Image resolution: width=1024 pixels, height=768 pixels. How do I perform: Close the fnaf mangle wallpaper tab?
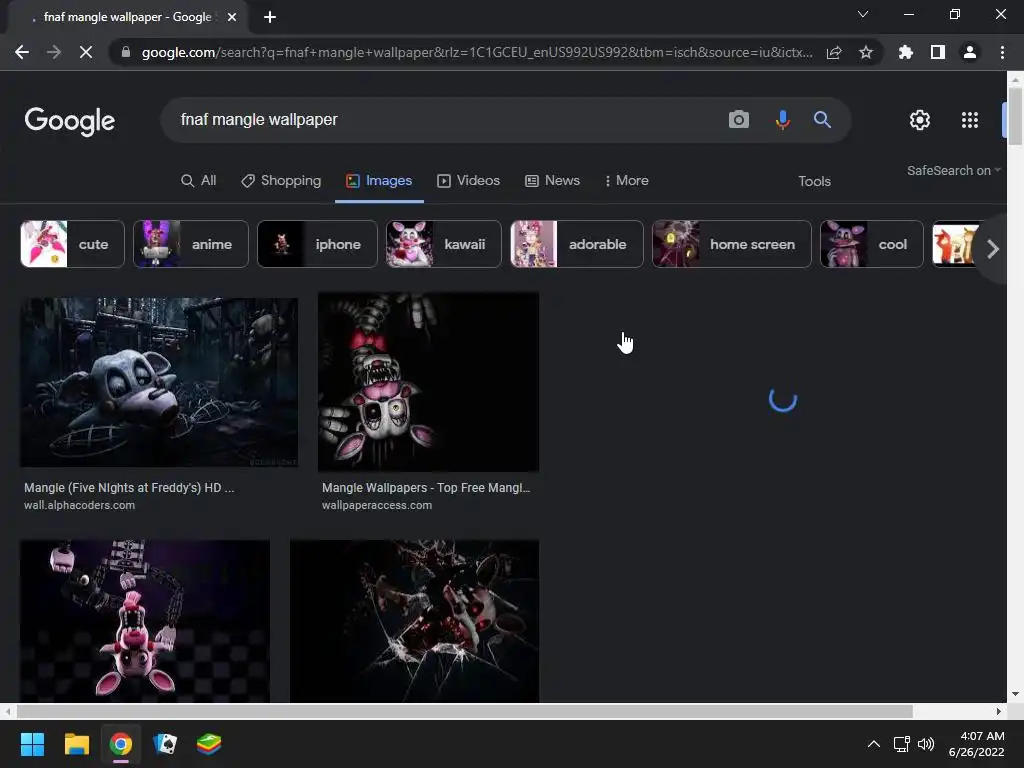[232, 17]
